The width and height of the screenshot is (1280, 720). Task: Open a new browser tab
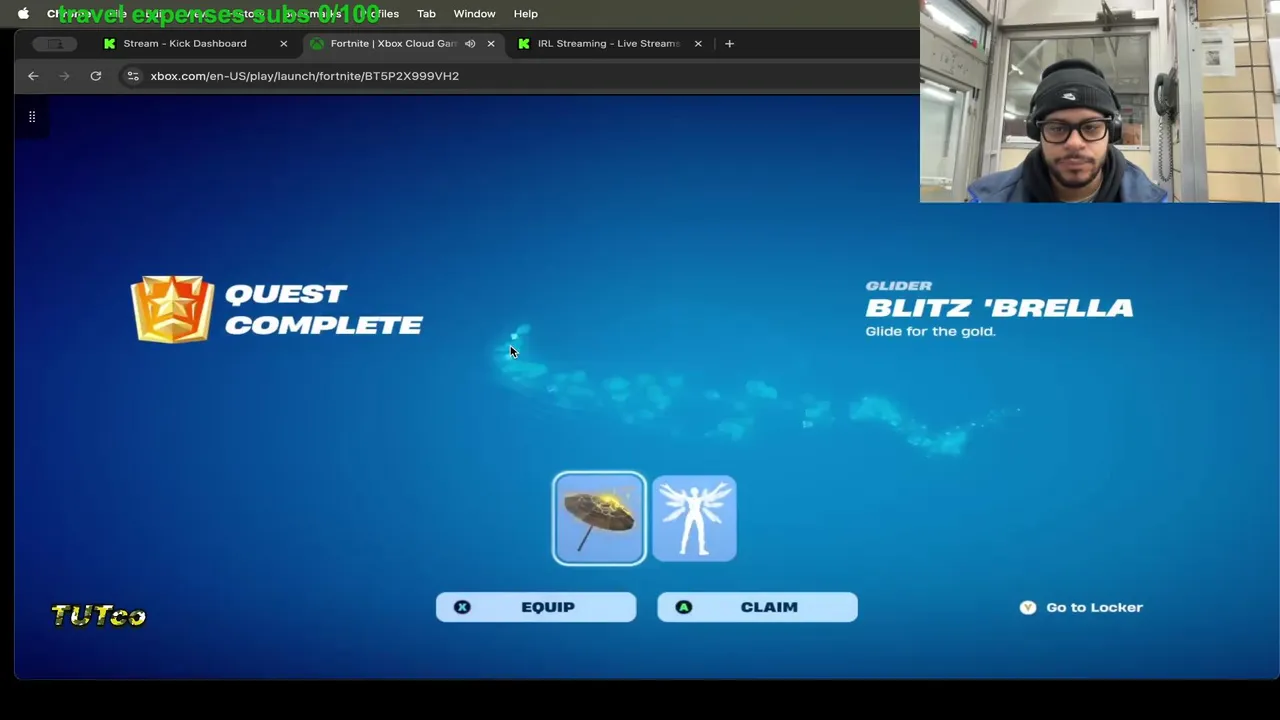[x=729, y=44]
